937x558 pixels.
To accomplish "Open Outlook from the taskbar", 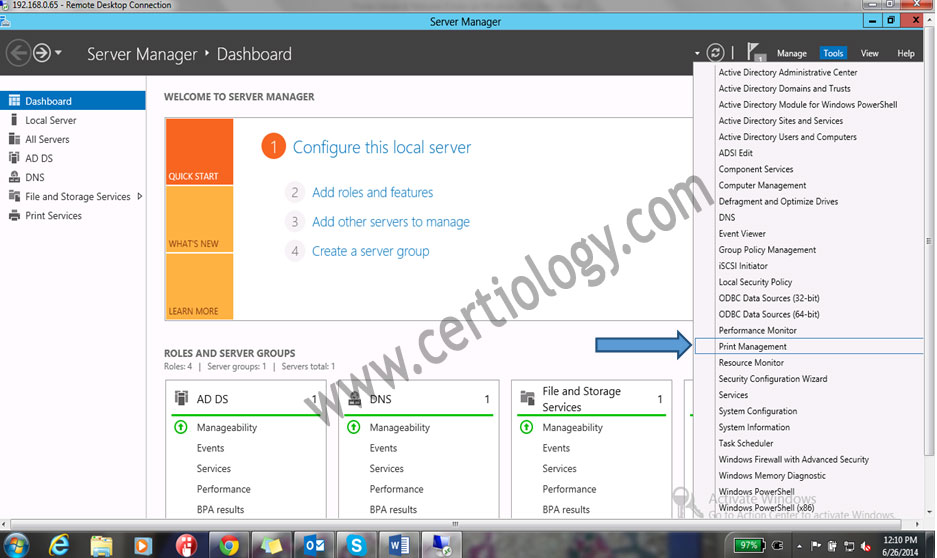I will (314, 545).
